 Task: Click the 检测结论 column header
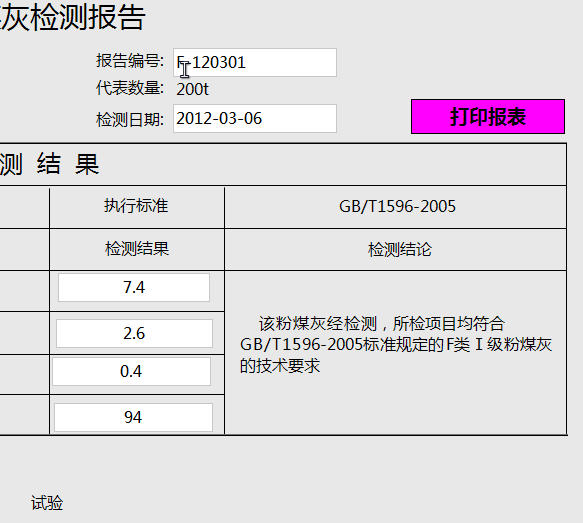pyautogui.click(x=400, y=249)
